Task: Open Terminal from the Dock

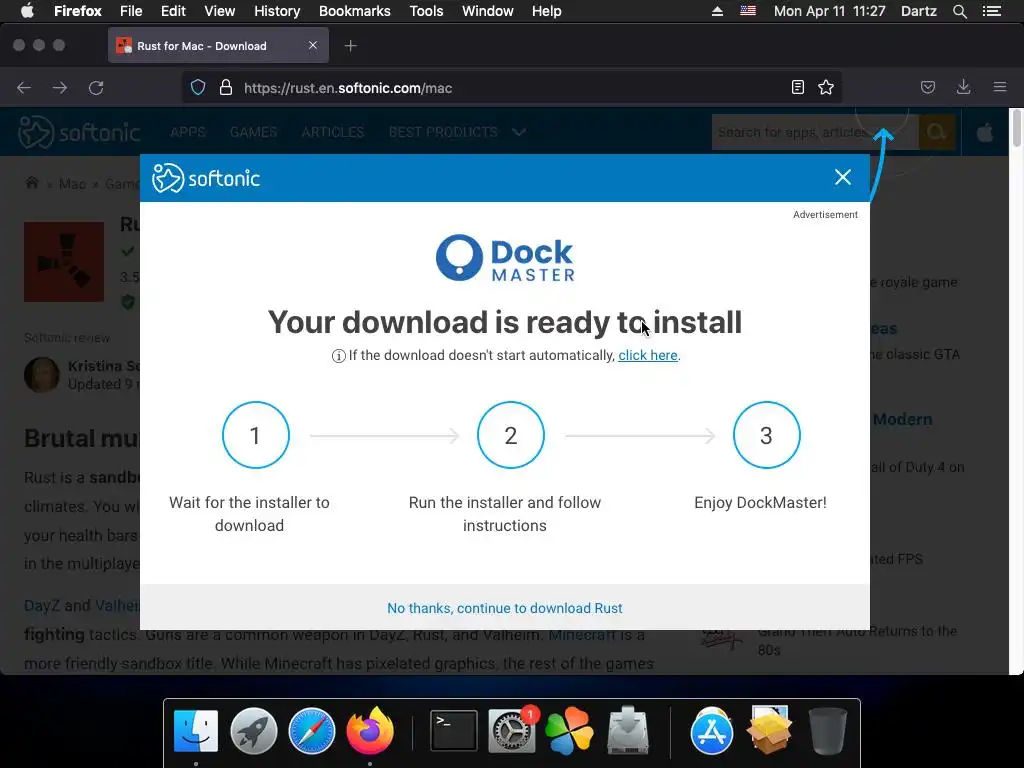Action: pos(453,731)
